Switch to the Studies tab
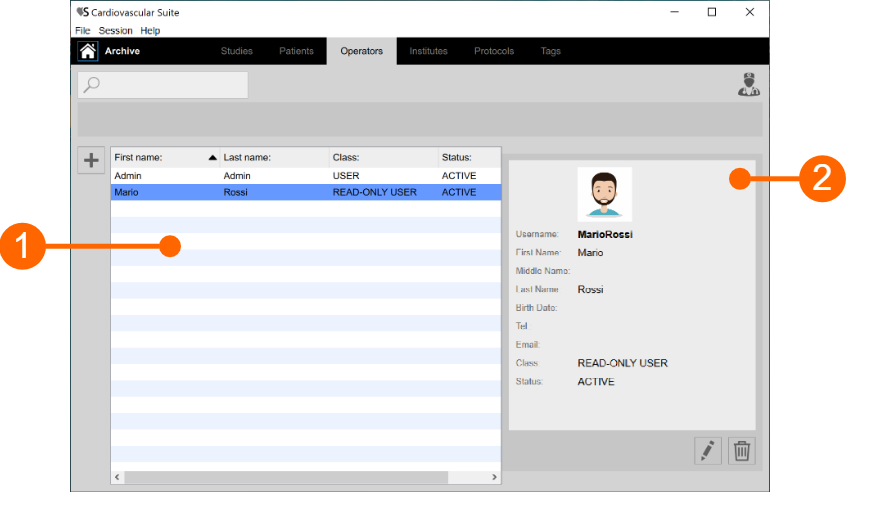870x512 pixels. coord(237,51)
